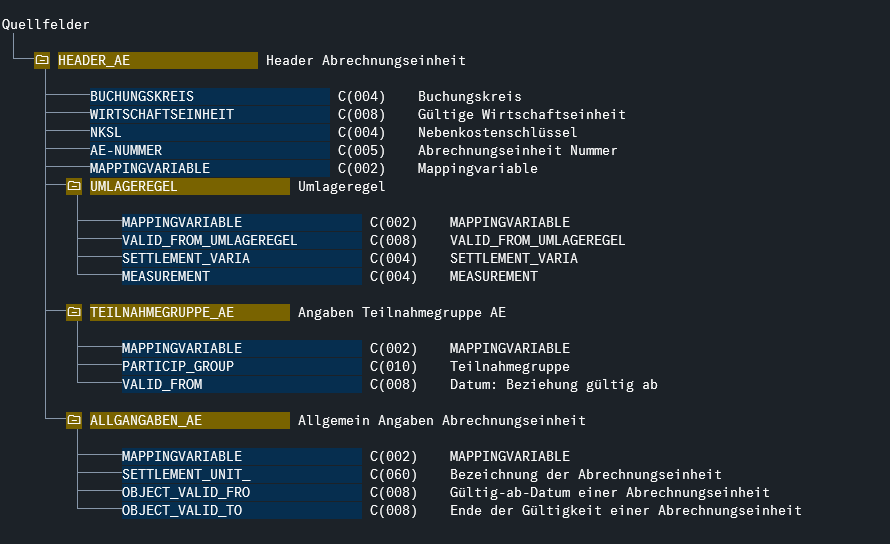This screenshot has width=890, height=544.
Task: Select the HEADER_AE structure node
Action: [x=158, y=60]
